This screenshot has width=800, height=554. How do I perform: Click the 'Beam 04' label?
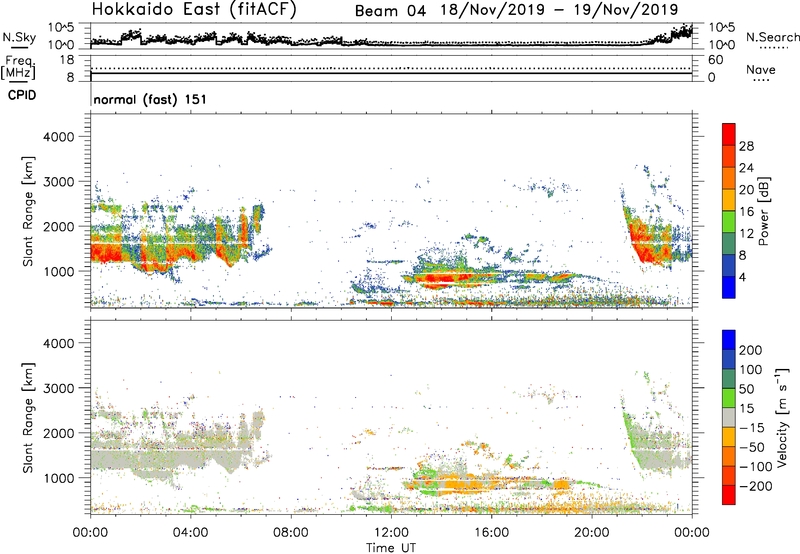click(x=390, y=11)
